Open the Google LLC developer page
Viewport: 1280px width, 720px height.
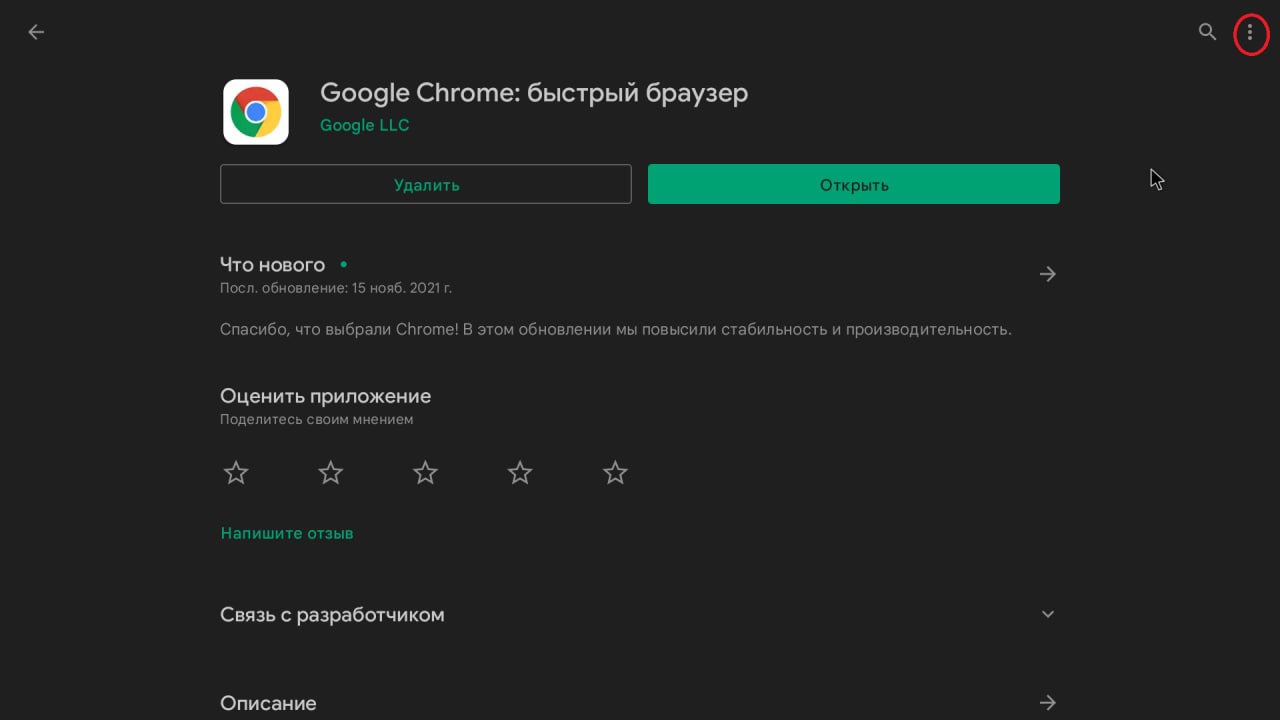[364, 125]
